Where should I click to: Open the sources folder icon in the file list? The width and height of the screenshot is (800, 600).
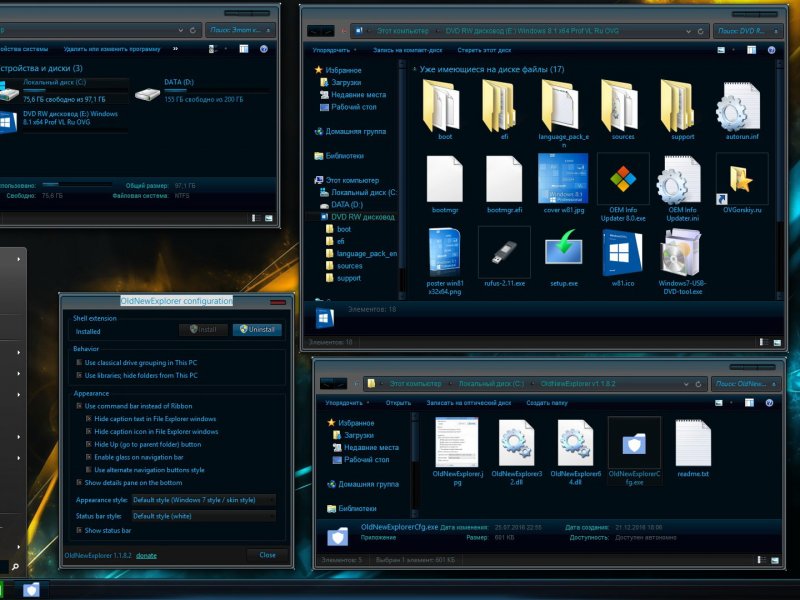[620, 106]
